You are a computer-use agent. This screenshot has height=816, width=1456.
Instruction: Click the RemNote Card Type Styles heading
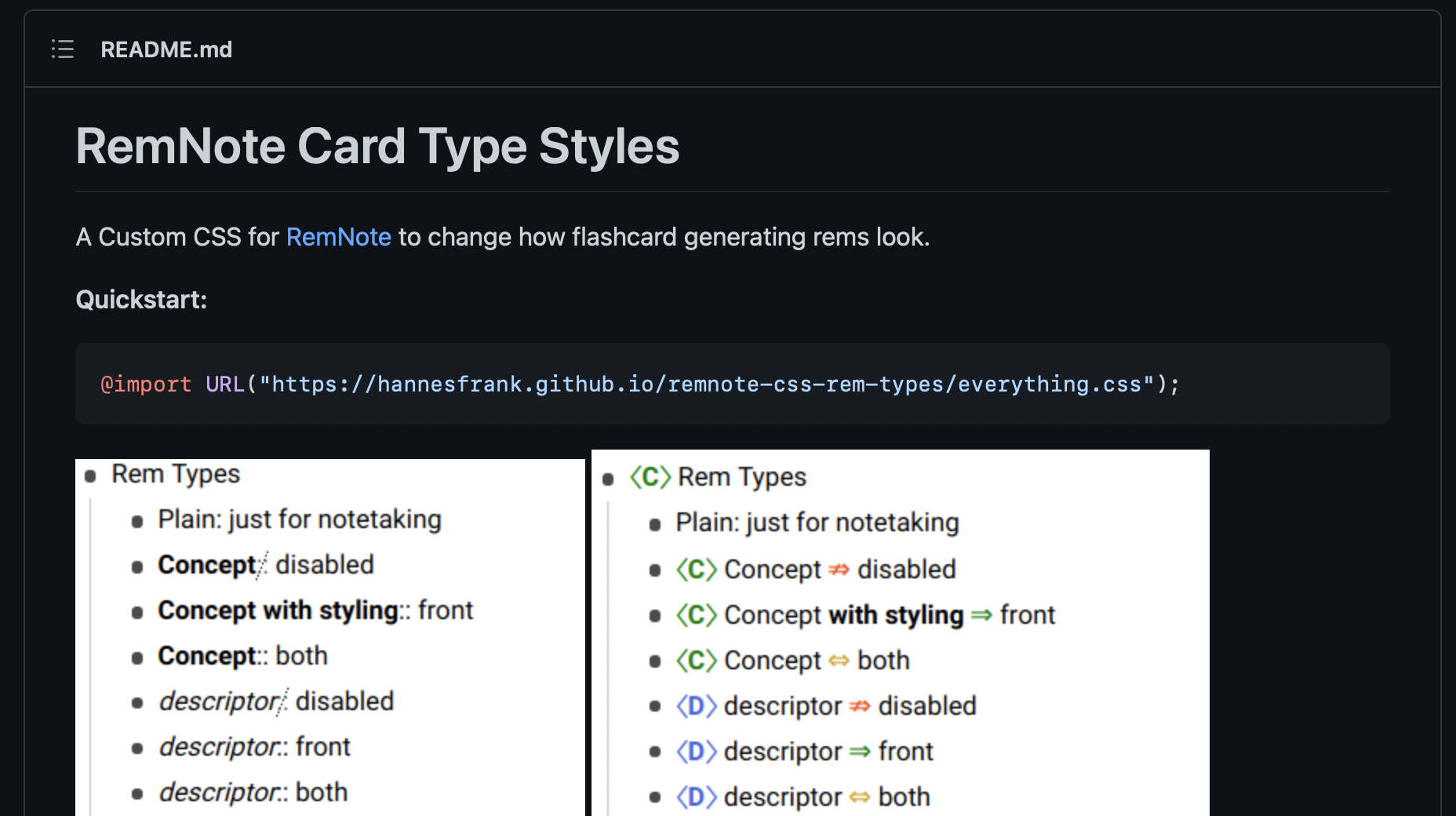pos(377,147)
